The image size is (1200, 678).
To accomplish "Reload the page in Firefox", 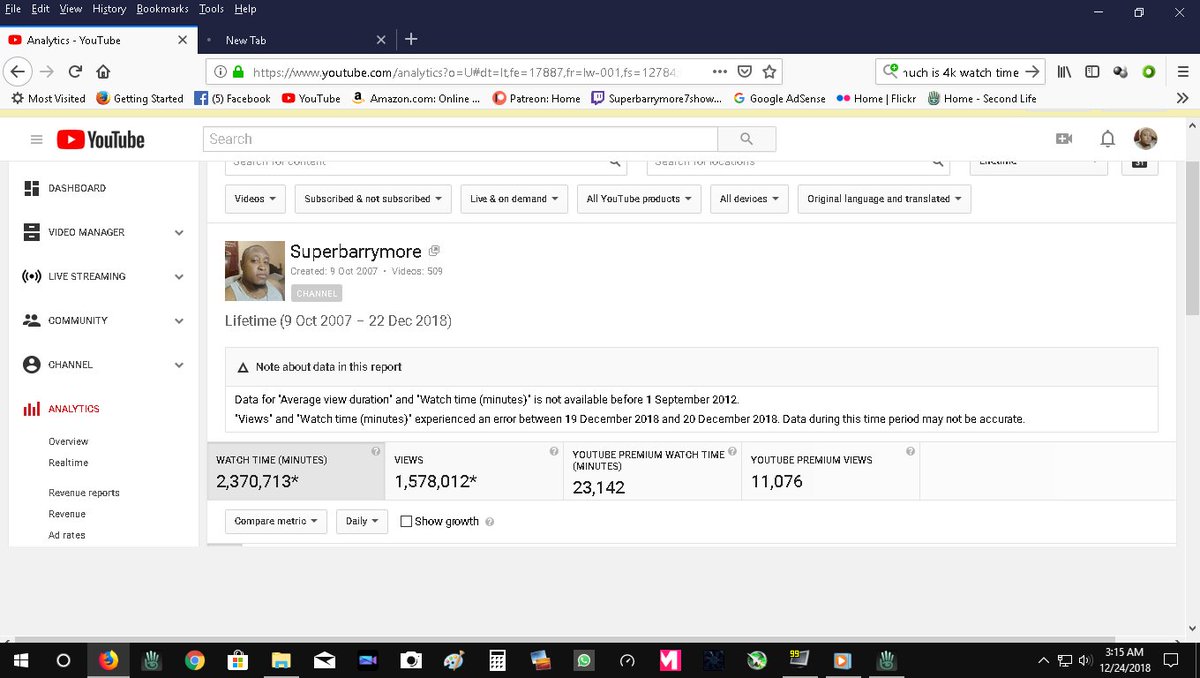I will click(75, 72).
